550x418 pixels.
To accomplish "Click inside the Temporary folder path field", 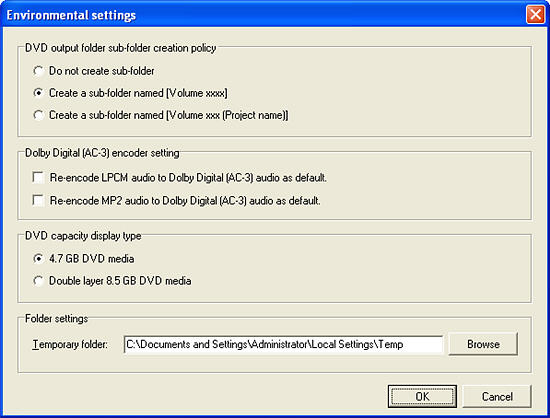I will click(283, 344).
